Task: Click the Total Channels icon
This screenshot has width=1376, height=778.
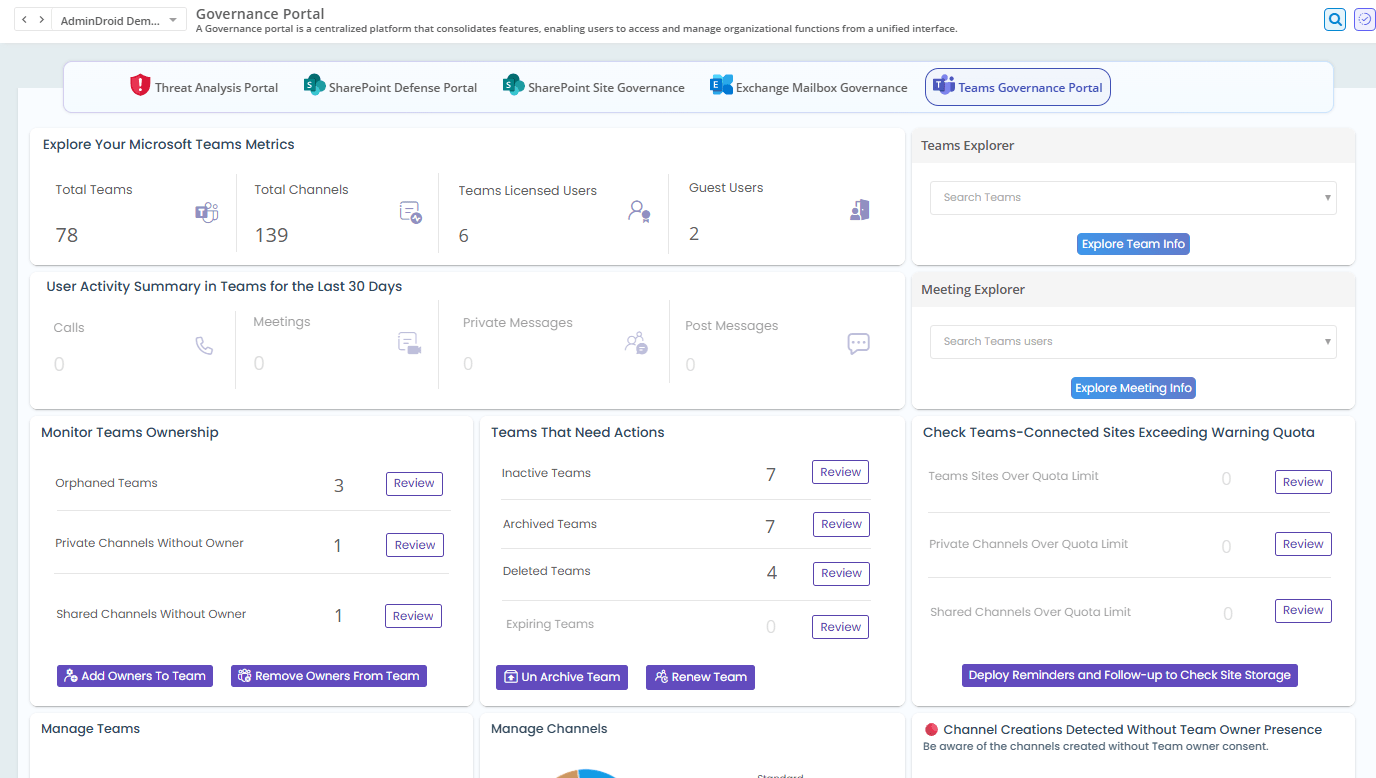Action: point(410,212)
